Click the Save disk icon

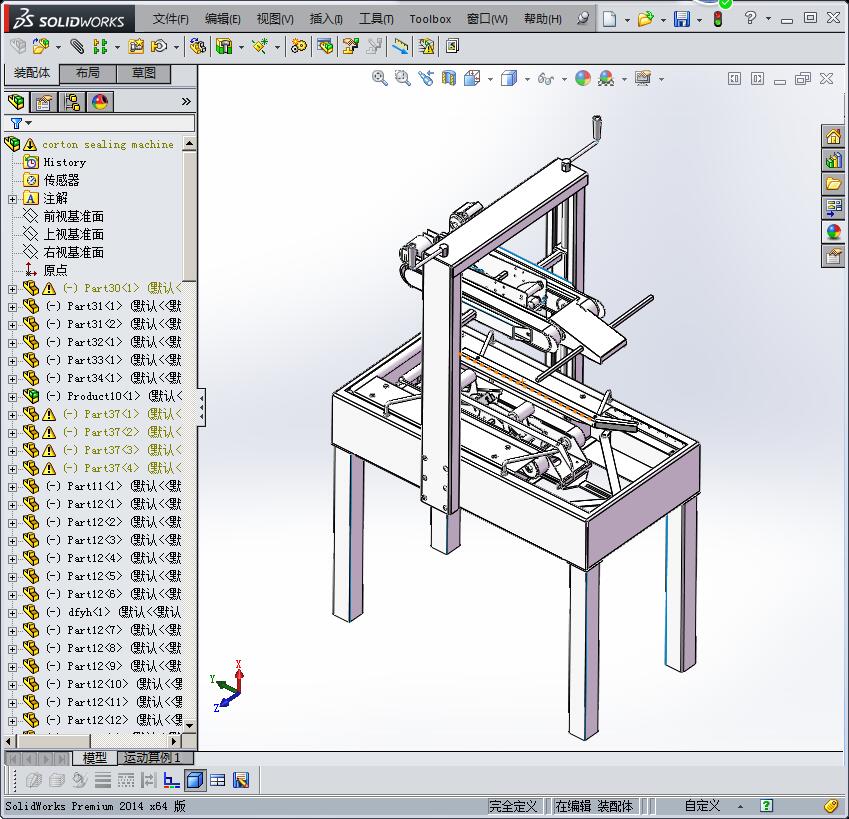pos(682,19)
